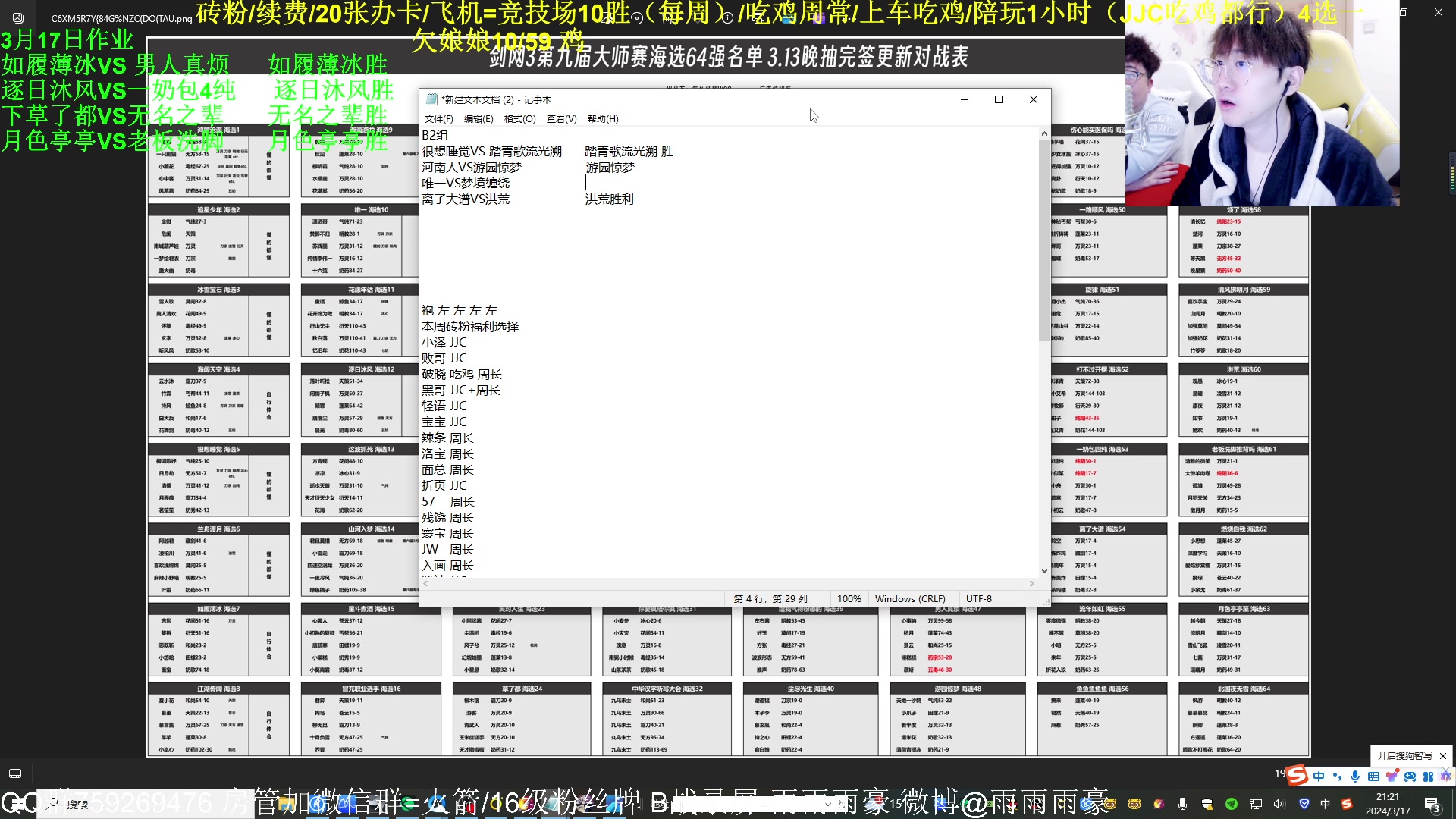This screenshot has width=1456, height=819.
Task: Click the Notepad vertical scrollbar down arrow
Action: [x=1044, y=571]
